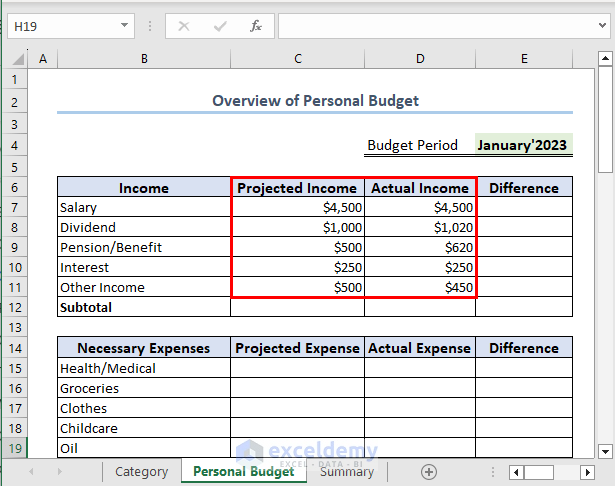The width and height of the screenshot is (615, 486).
Task: Click the vertical scrollbar up arrow
Action: coord(605,58)
